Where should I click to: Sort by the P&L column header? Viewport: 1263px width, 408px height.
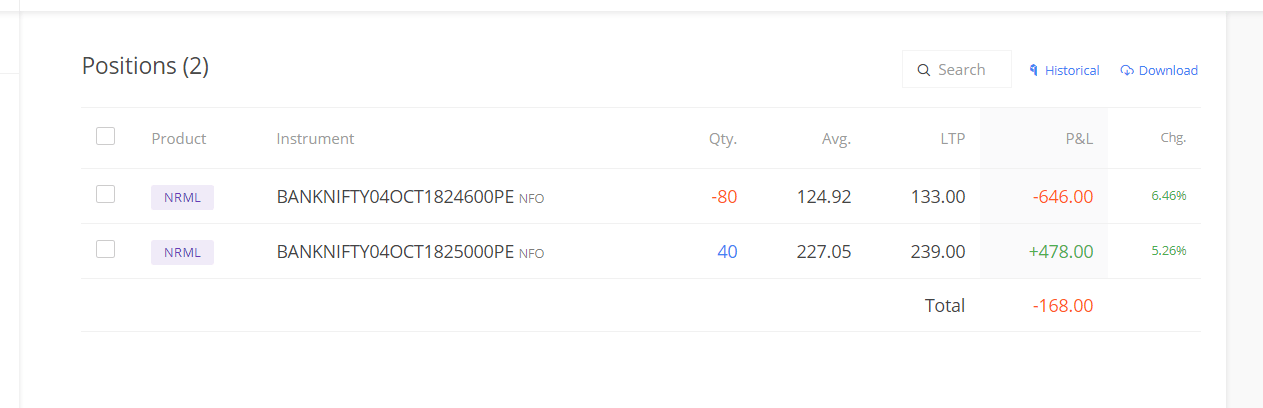click(x=1079, y=138)
